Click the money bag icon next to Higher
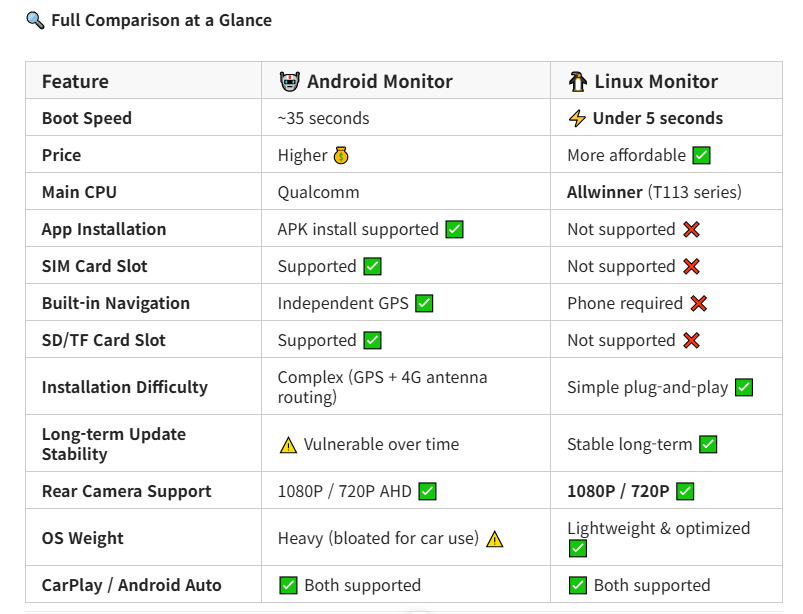 (341, 156)
